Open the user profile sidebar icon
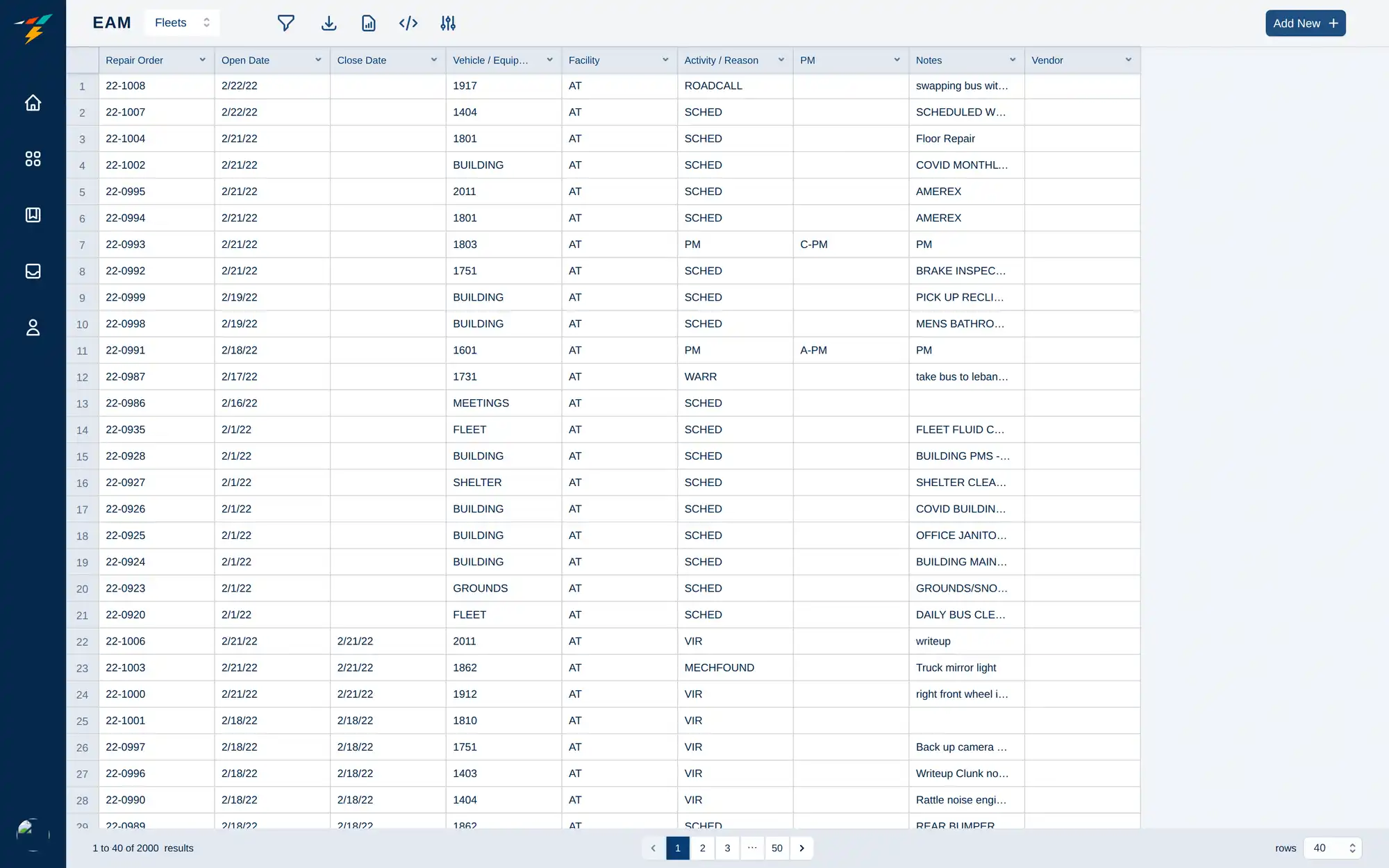Image resolution: width=1389 pixels, height=868 pixels. [33, 328]
